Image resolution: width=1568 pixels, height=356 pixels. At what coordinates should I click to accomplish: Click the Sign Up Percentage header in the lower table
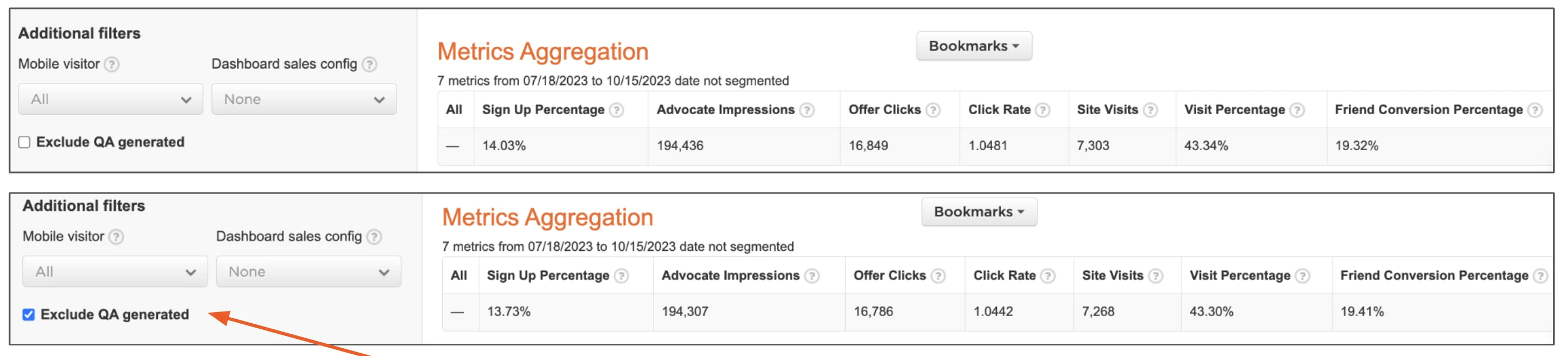click(548, 276)
